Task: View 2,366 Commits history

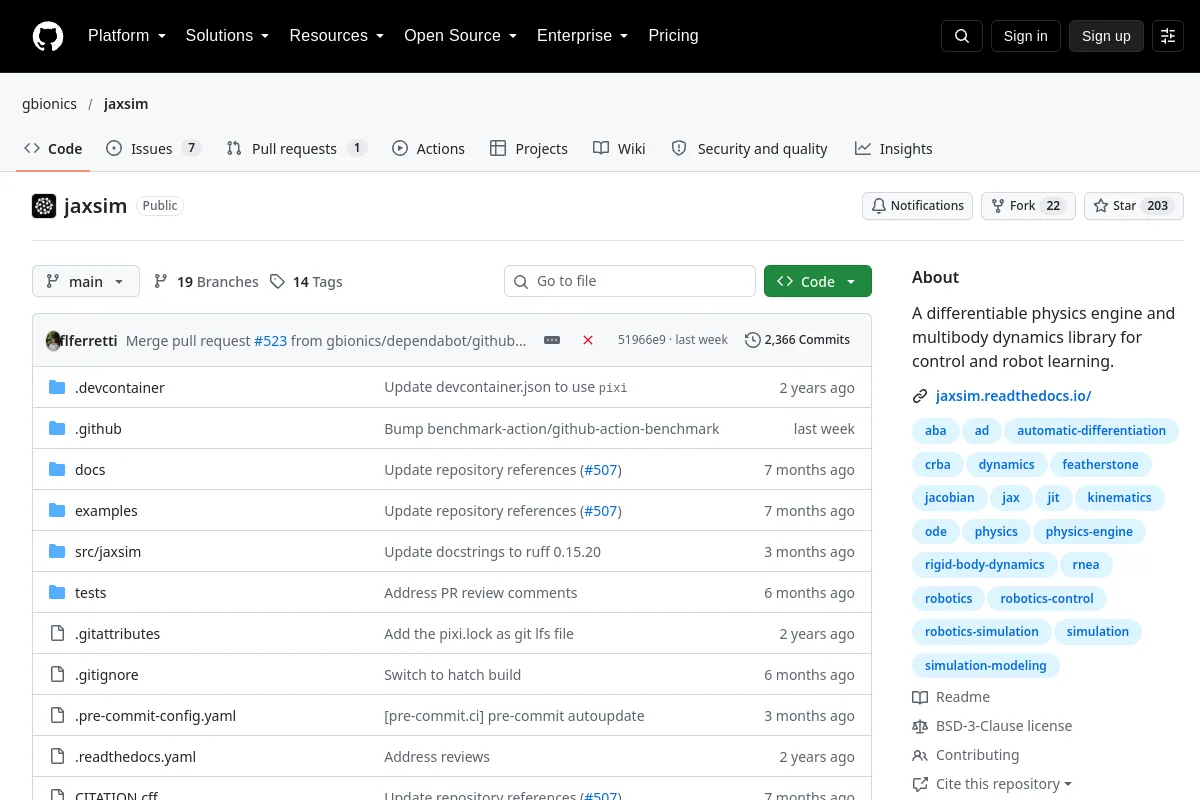Action: tap(798, 340)
